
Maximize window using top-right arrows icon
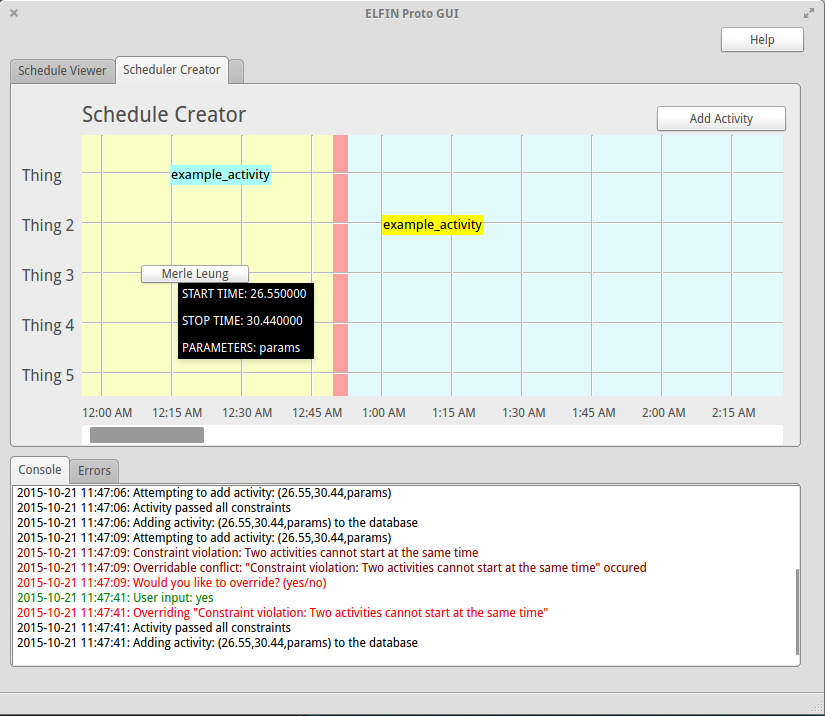click(x=809, y=13)
